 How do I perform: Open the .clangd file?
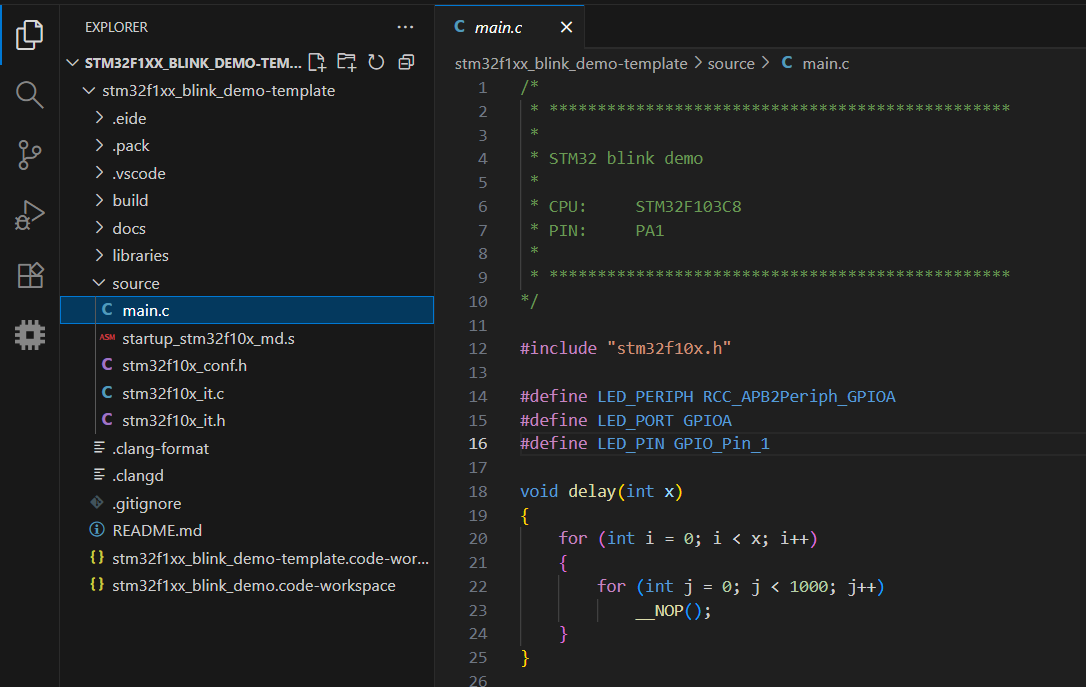(x=247, y=475)
